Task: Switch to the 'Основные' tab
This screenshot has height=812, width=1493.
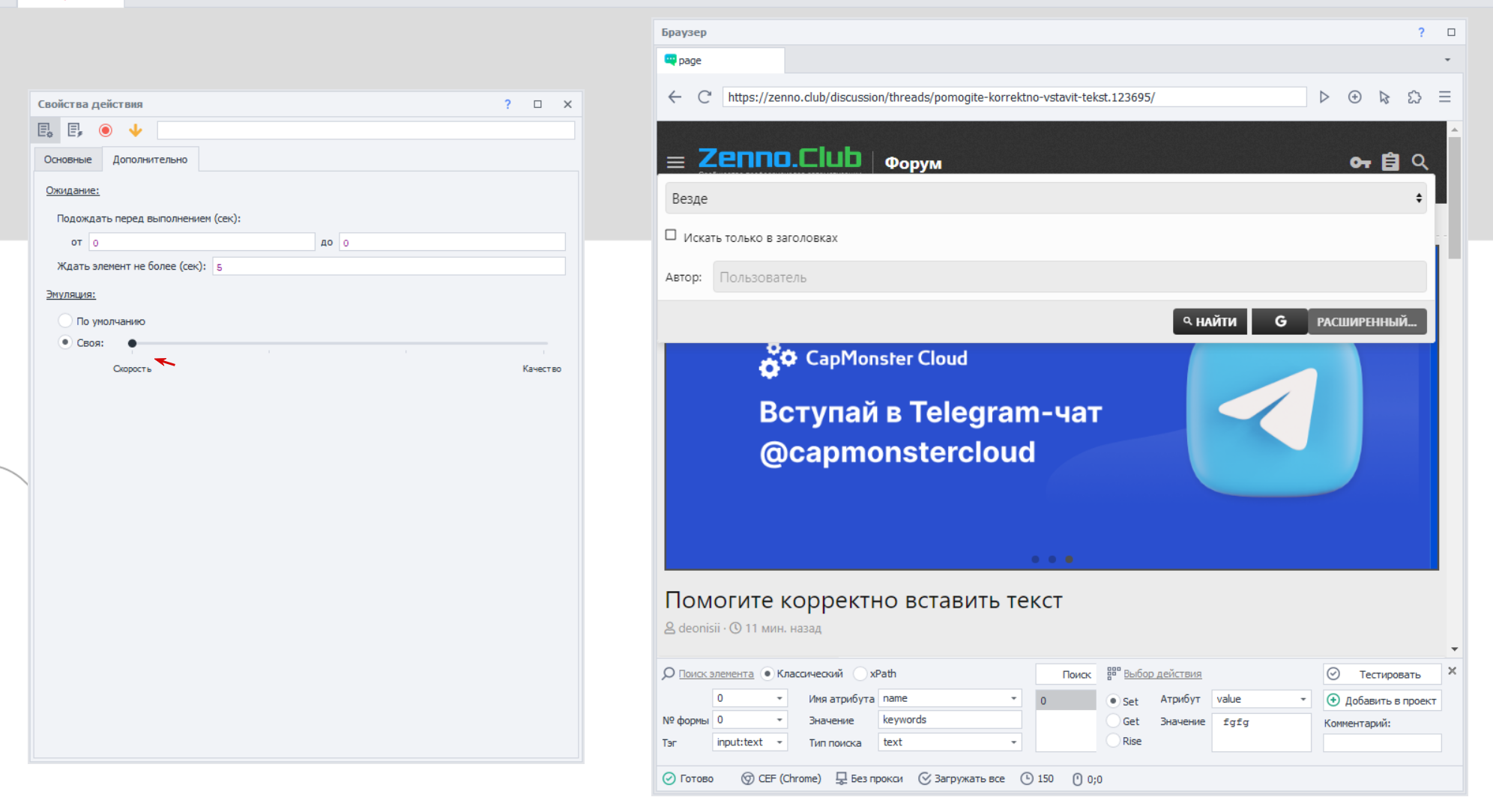Action: (x=67, y=160)
